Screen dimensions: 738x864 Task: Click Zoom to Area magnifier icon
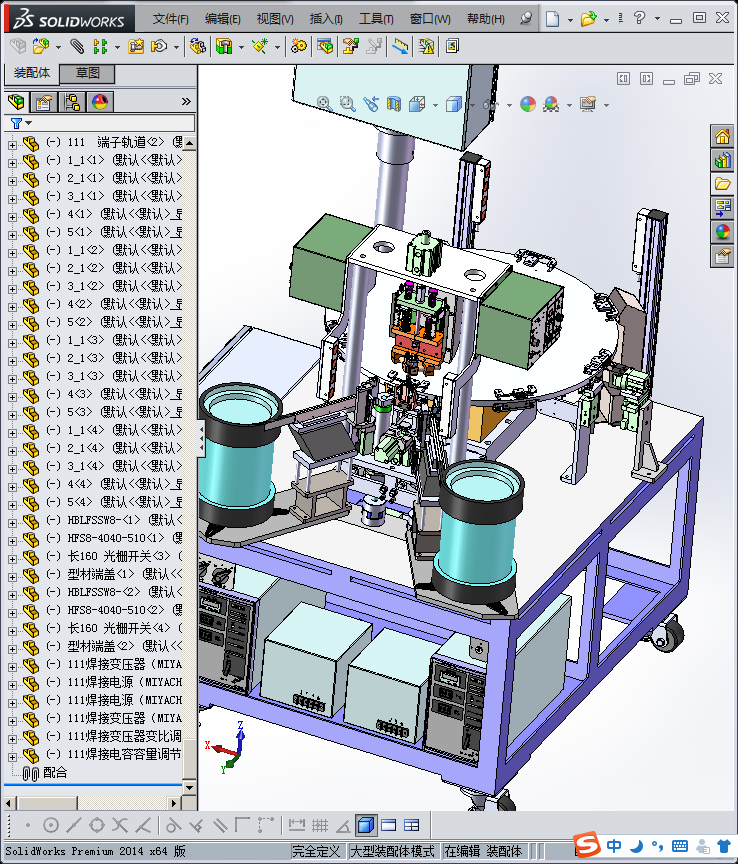click(347, 104)
